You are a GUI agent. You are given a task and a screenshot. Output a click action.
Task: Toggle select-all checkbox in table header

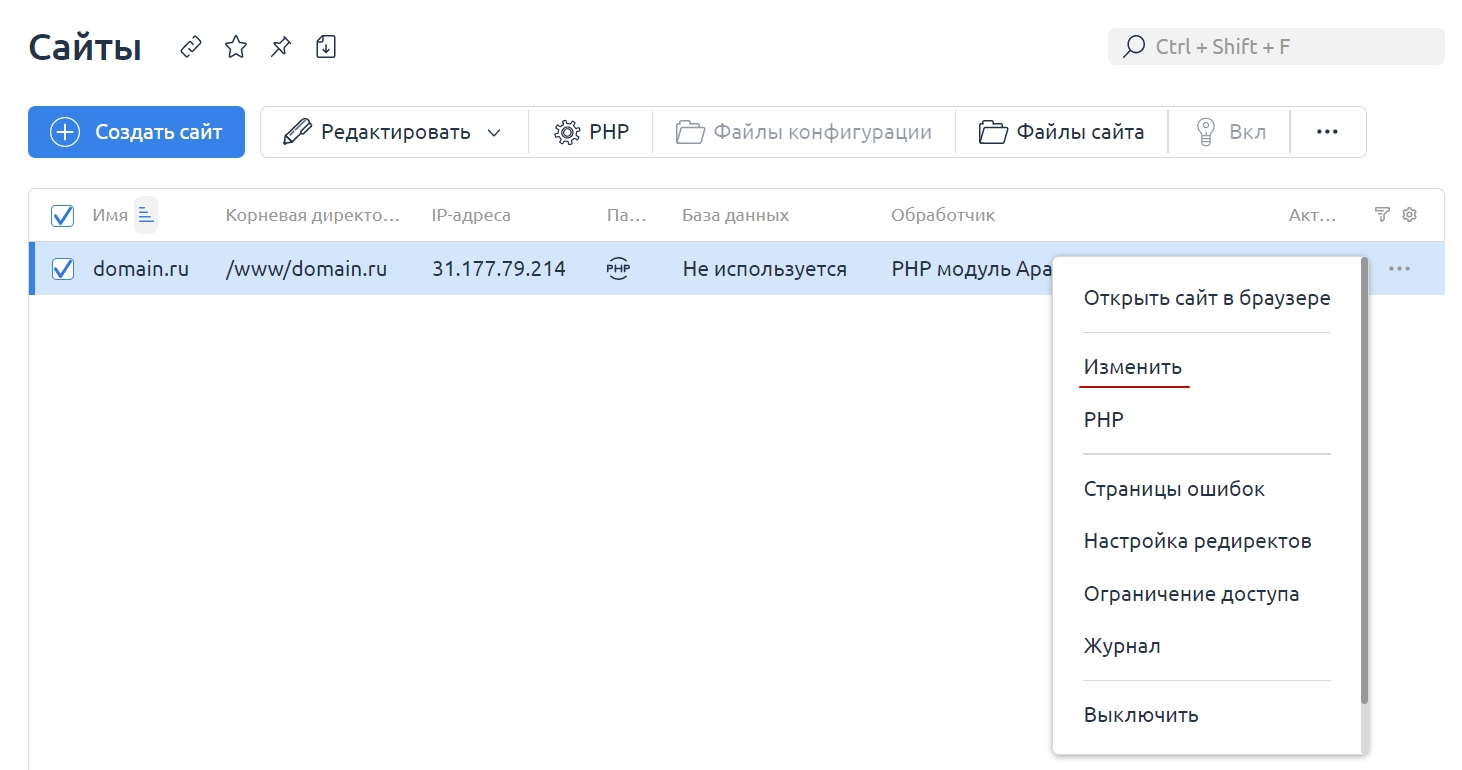[62, 215]
